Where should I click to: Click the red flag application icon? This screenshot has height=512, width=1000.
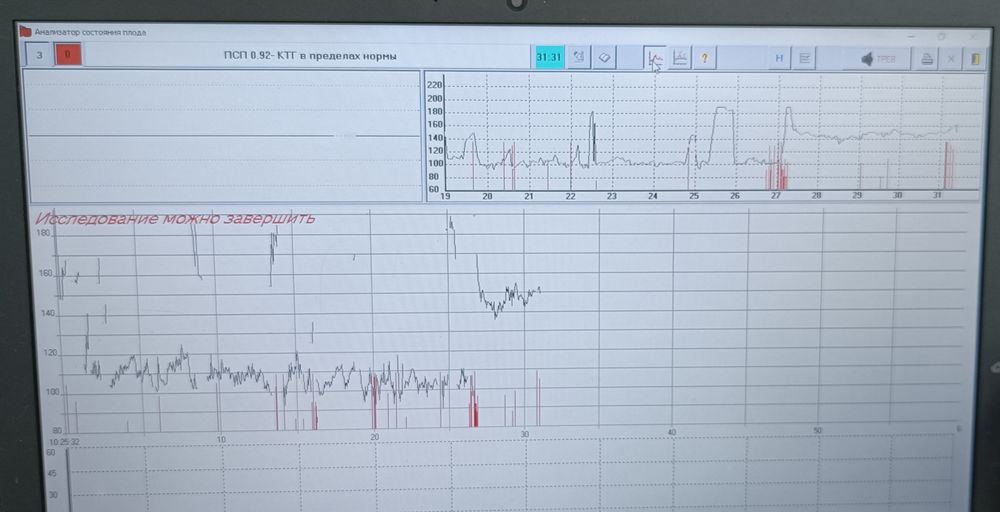tap(26, 31)
